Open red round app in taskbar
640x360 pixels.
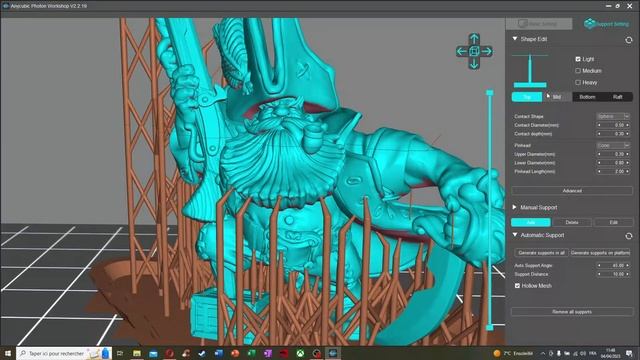pyautogui.click(x=169, y=353)
